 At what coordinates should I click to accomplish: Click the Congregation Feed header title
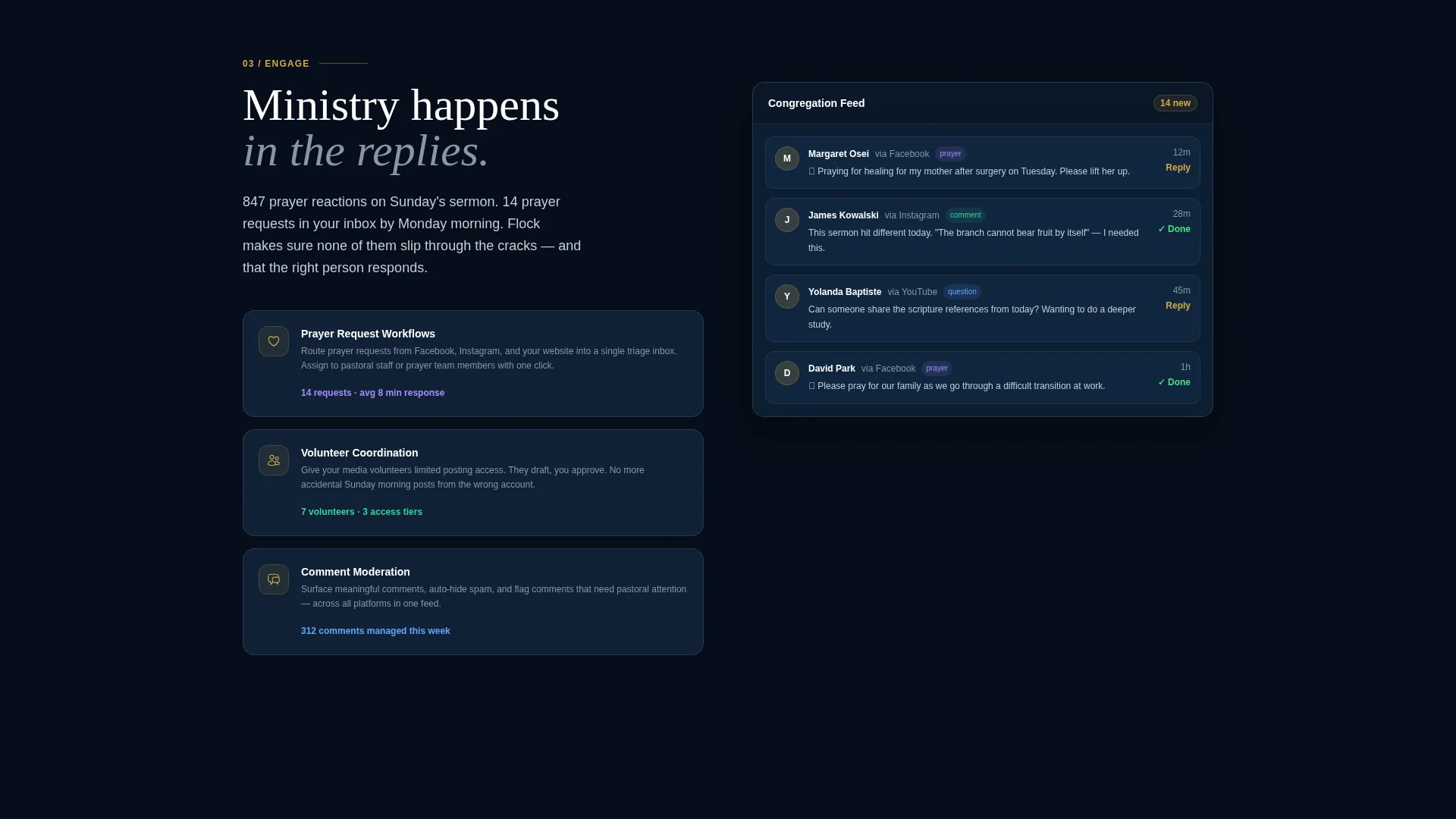coord(816,103)
